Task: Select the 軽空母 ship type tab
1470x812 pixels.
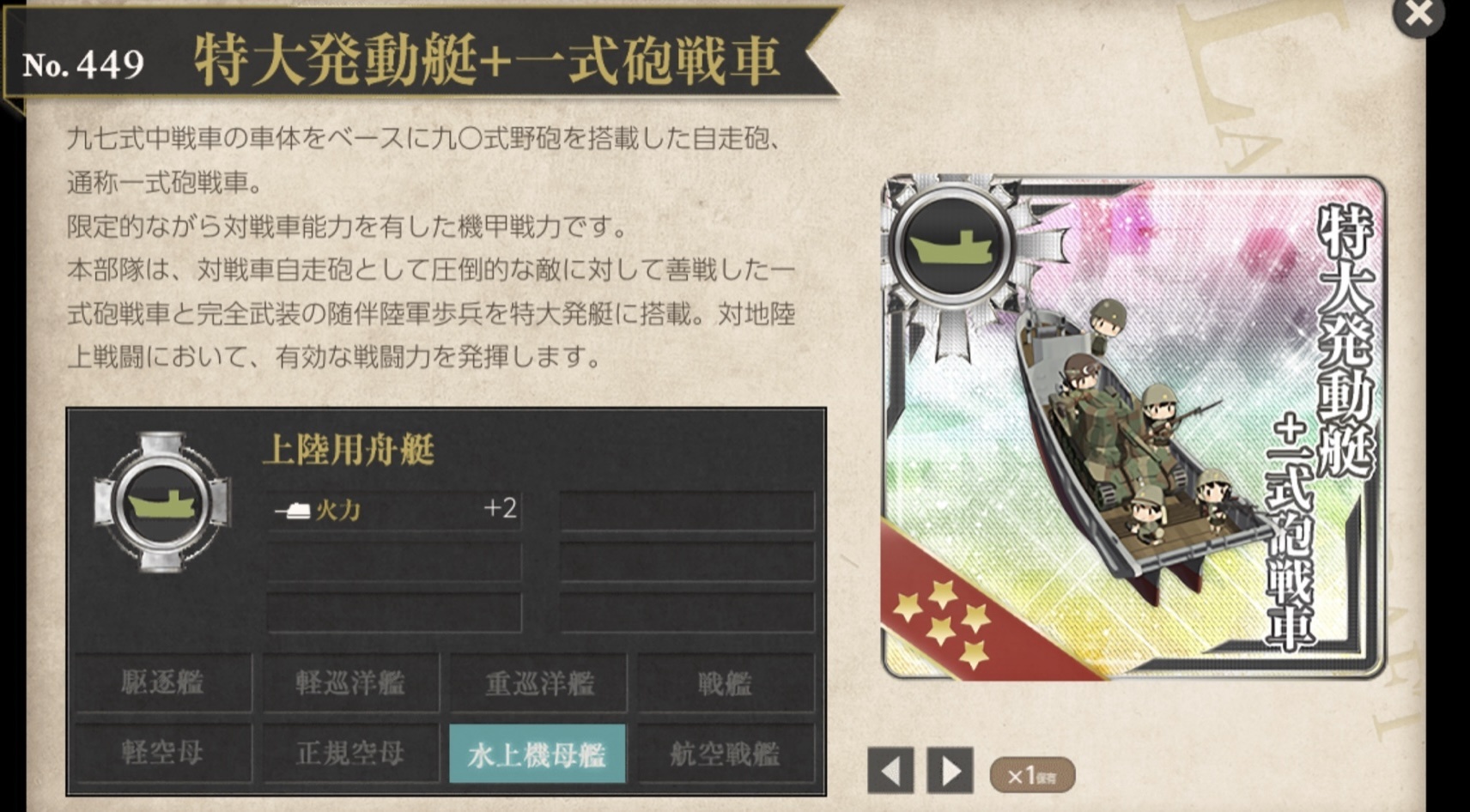Action: [x=163, y=753]
